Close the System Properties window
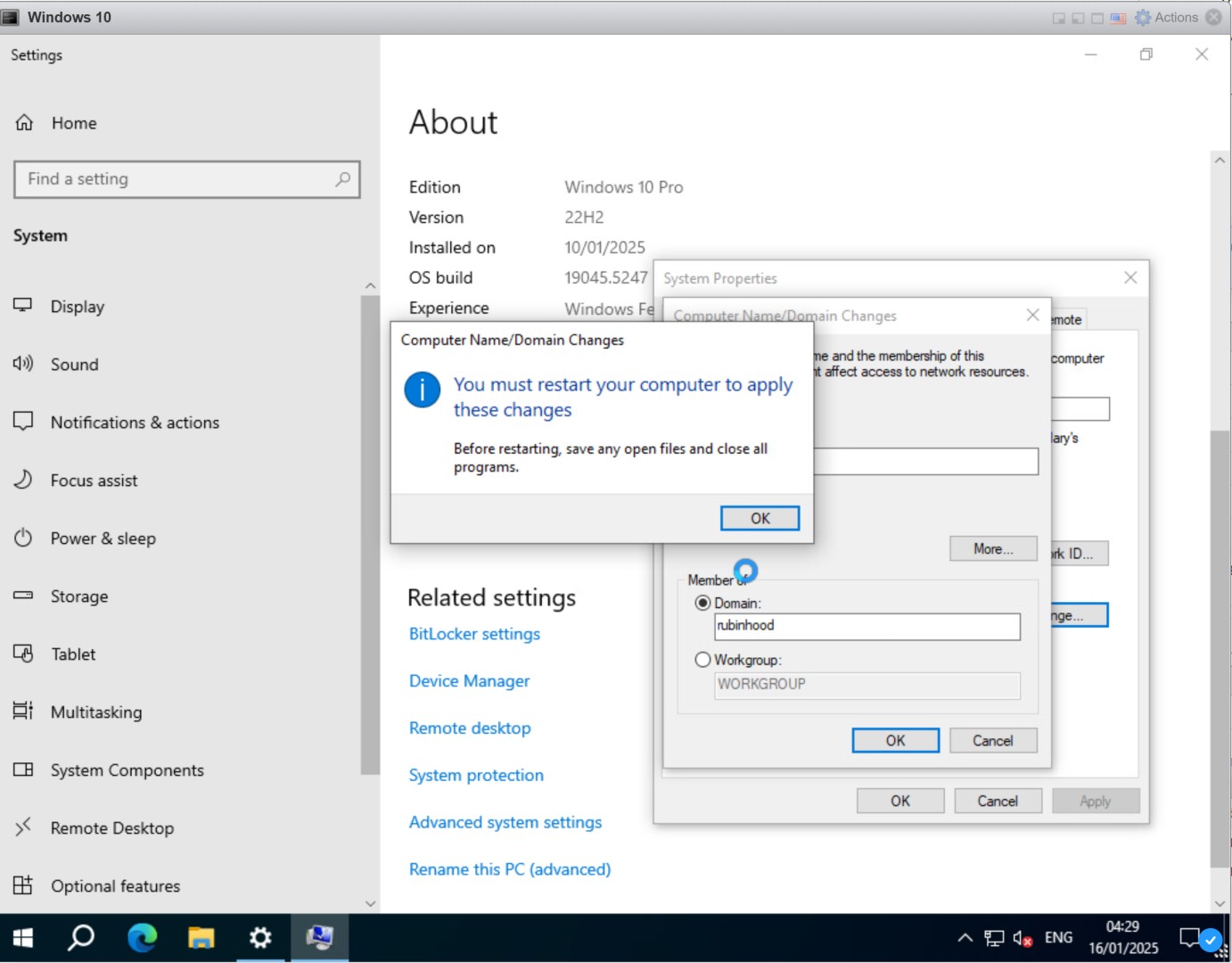 point(1130,278)
